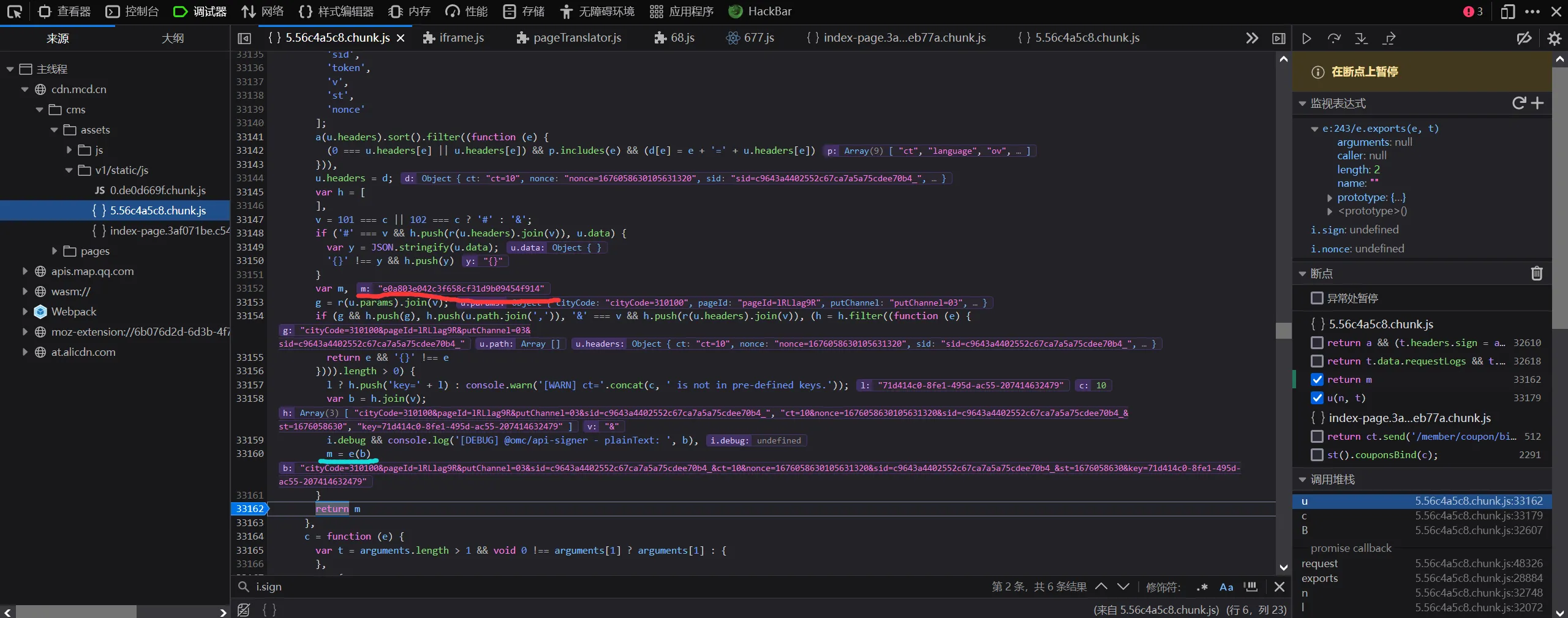Enable the couponsBind breakpoint at line 2291
1568x618 pixels.
1317,454
